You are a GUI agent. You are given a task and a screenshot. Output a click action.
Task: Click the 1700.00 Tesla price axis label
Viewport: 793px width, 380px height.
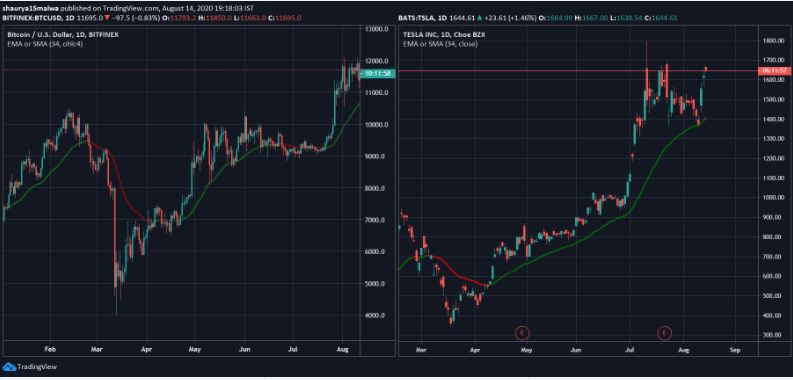tap(774, 60)
